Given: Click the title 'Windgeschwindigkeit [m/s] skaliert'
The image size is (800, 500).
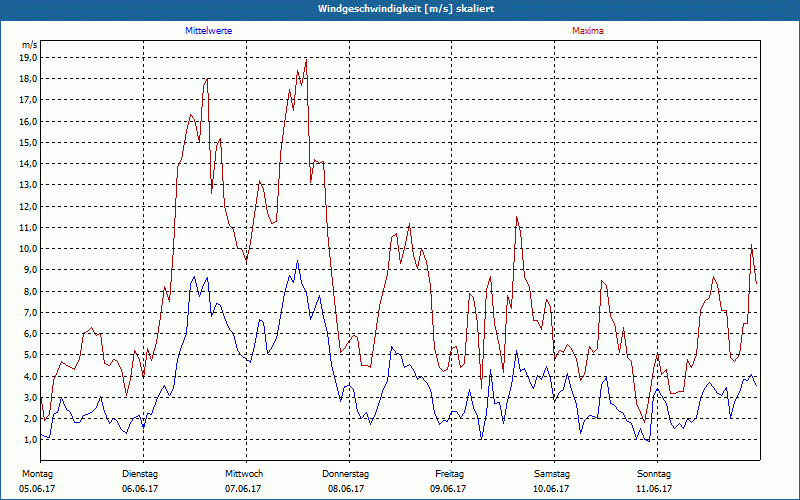Looking at the screenshot, I should (406, 9).
